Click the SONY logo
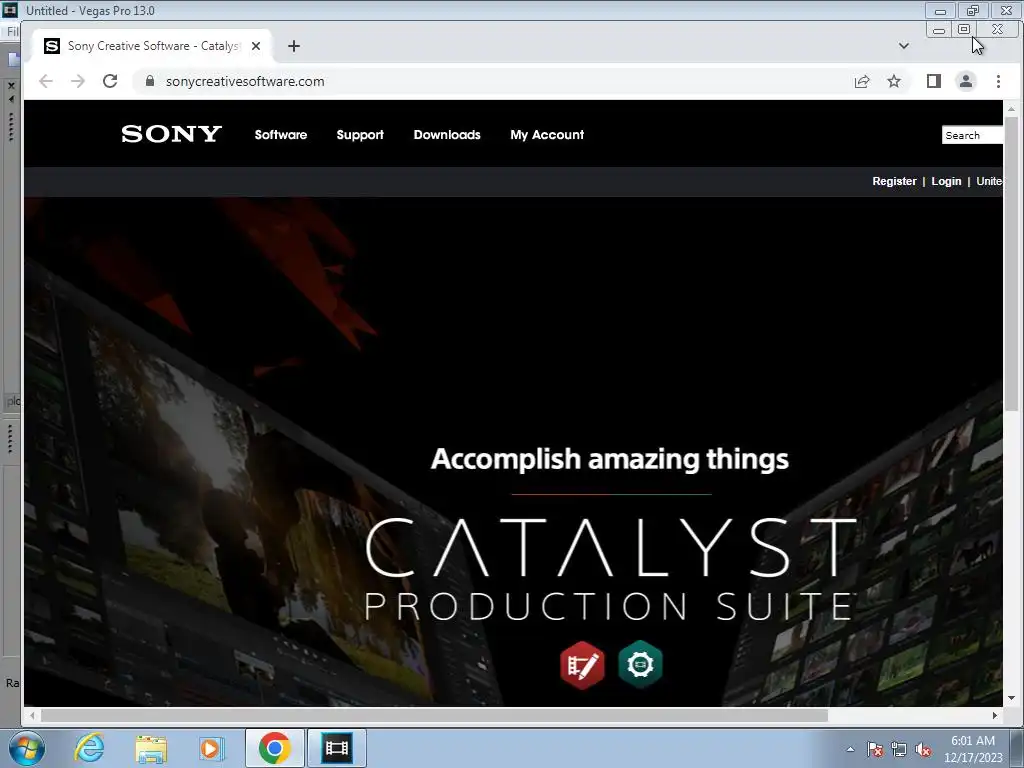1024x768 pixels. click(171, 134)
